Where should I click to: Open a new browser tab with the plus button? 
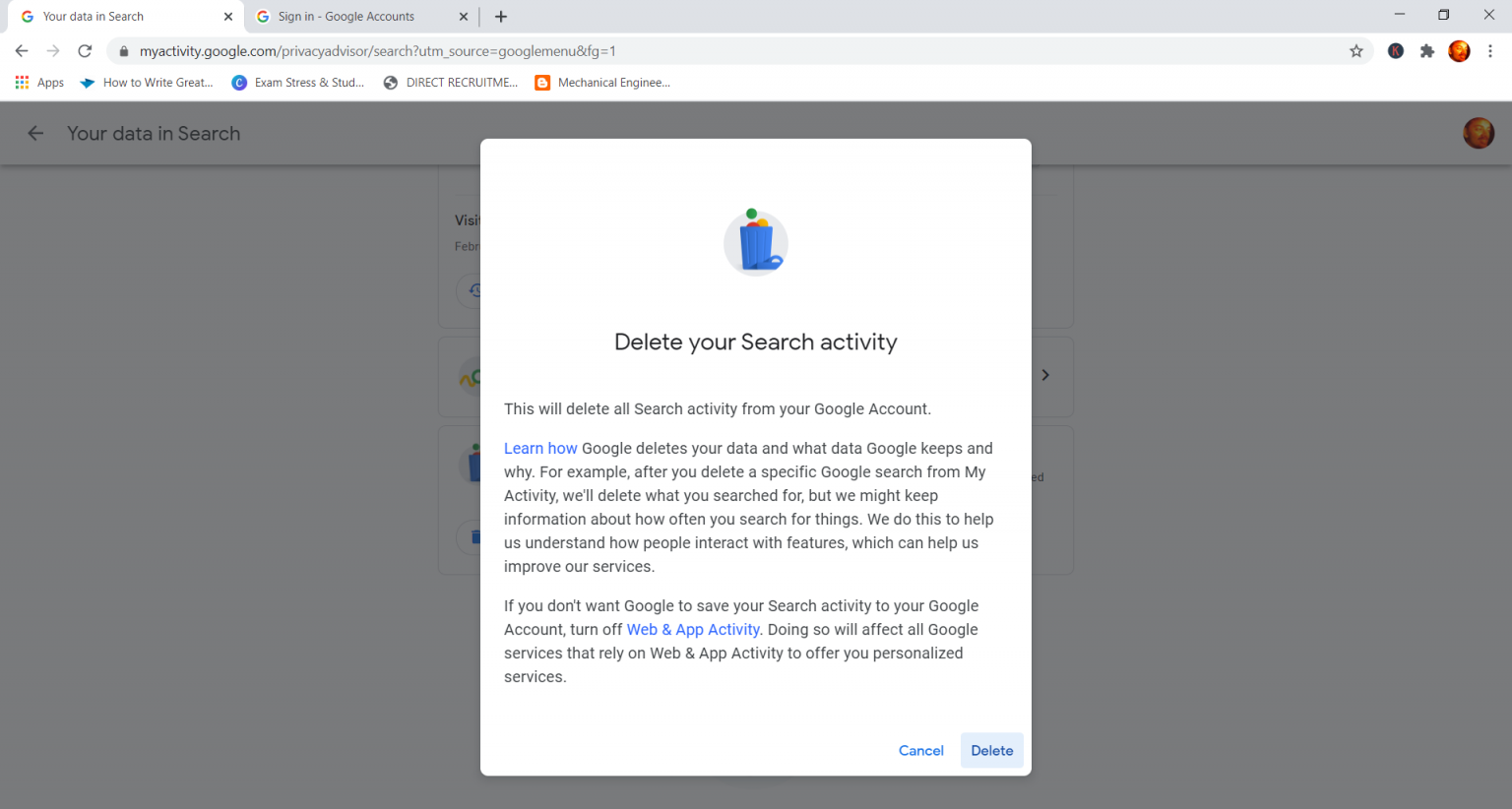pos(501,16)
